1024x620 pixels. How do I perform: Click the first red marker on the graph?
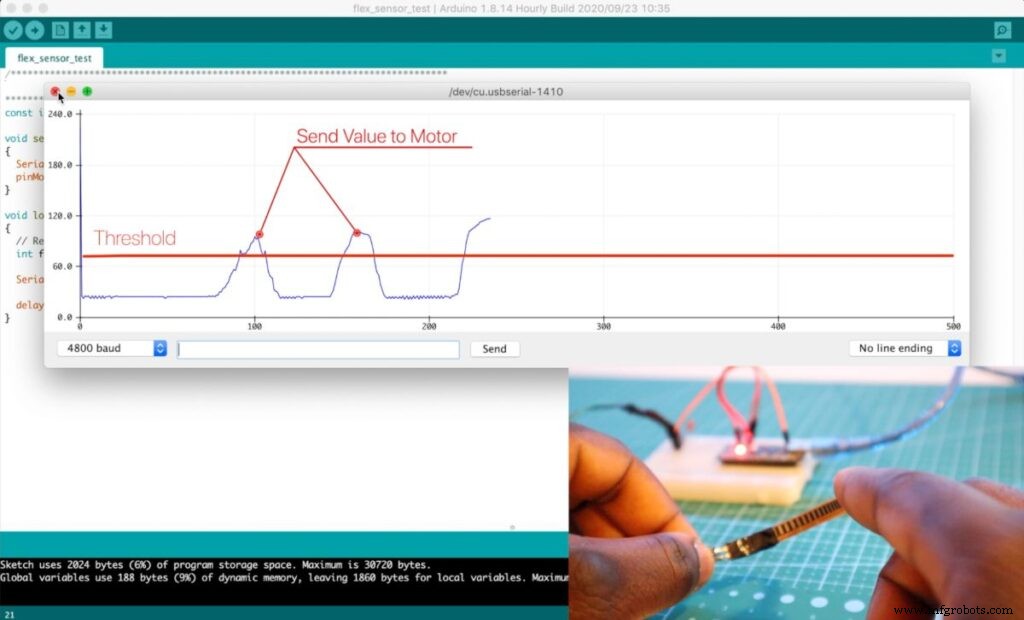pyautogui.click(x=259, y=234)
